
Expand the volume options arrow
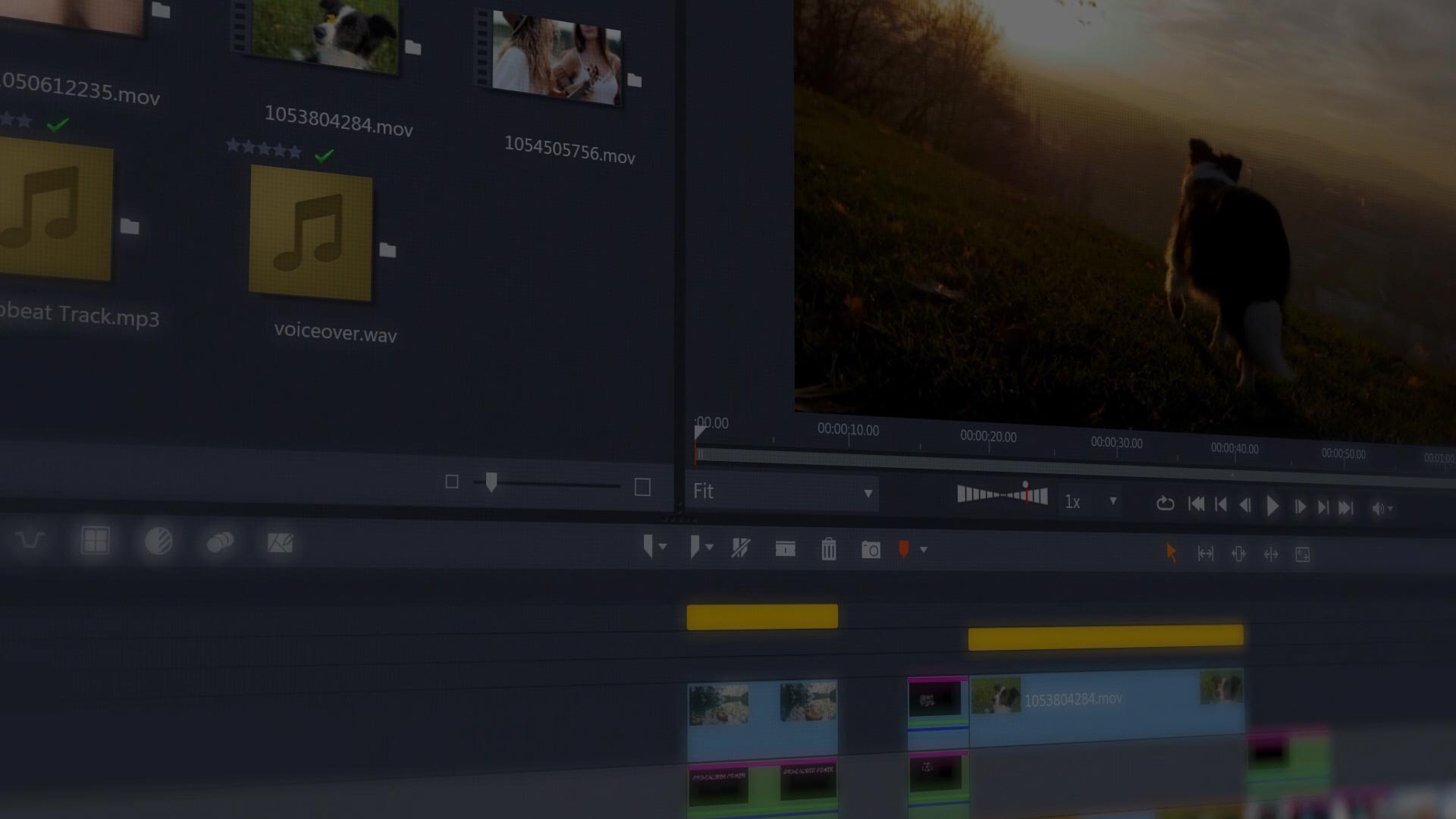click(x=1391, y=509)
